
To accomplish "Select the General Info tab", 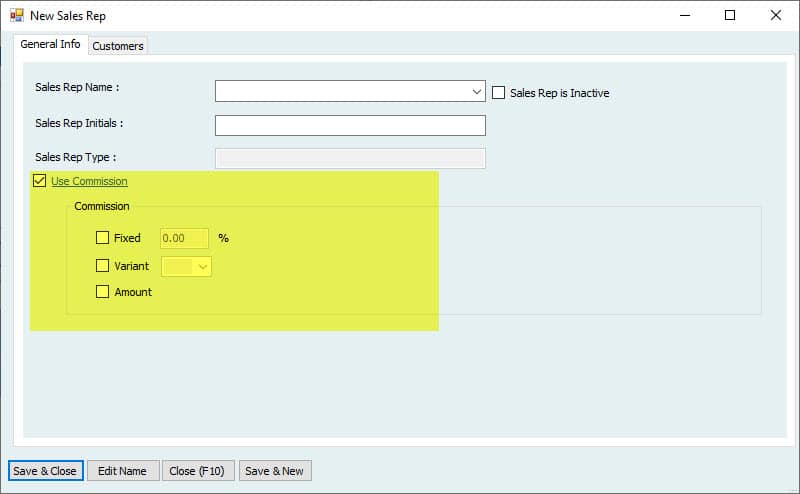I will pos(50,45).
